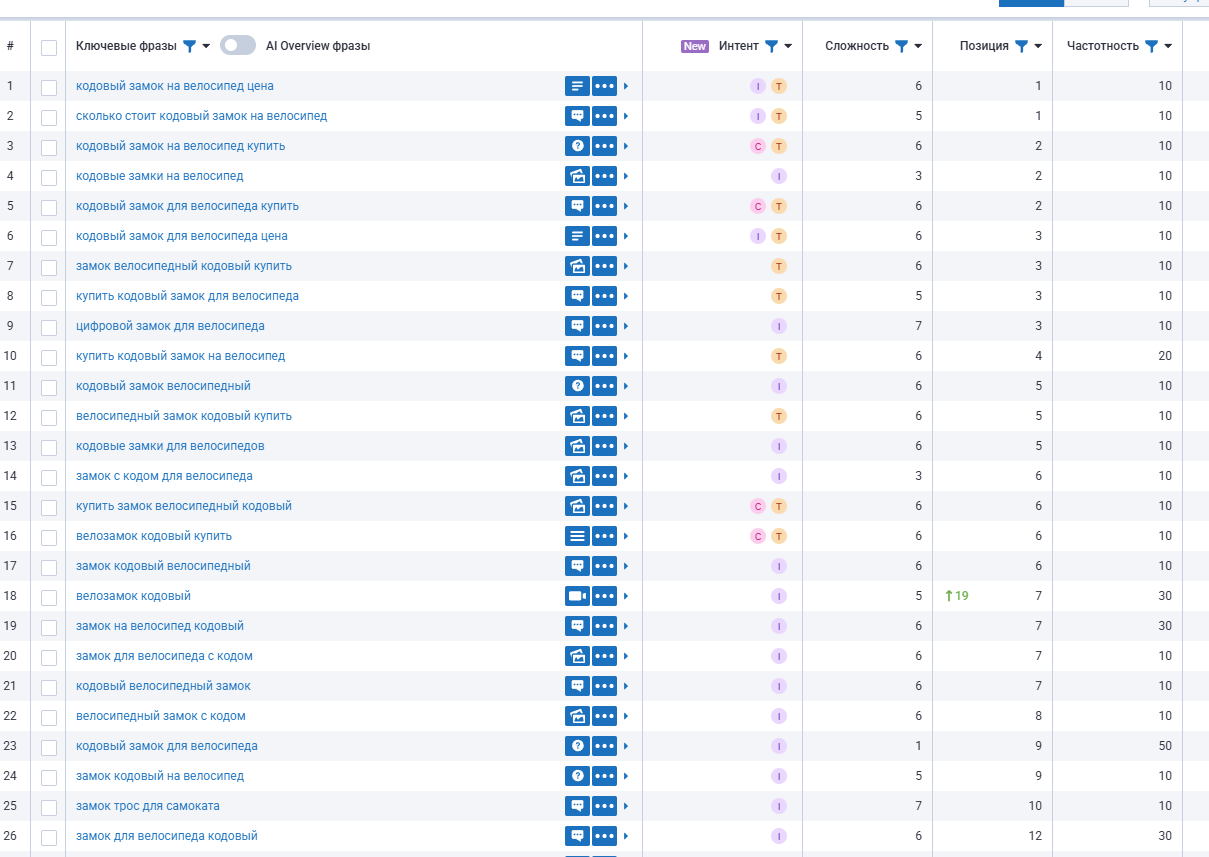Click frequency value 20 in row 10
The height and width of the screenshot is (857, 1209).
coord(1165,356)
